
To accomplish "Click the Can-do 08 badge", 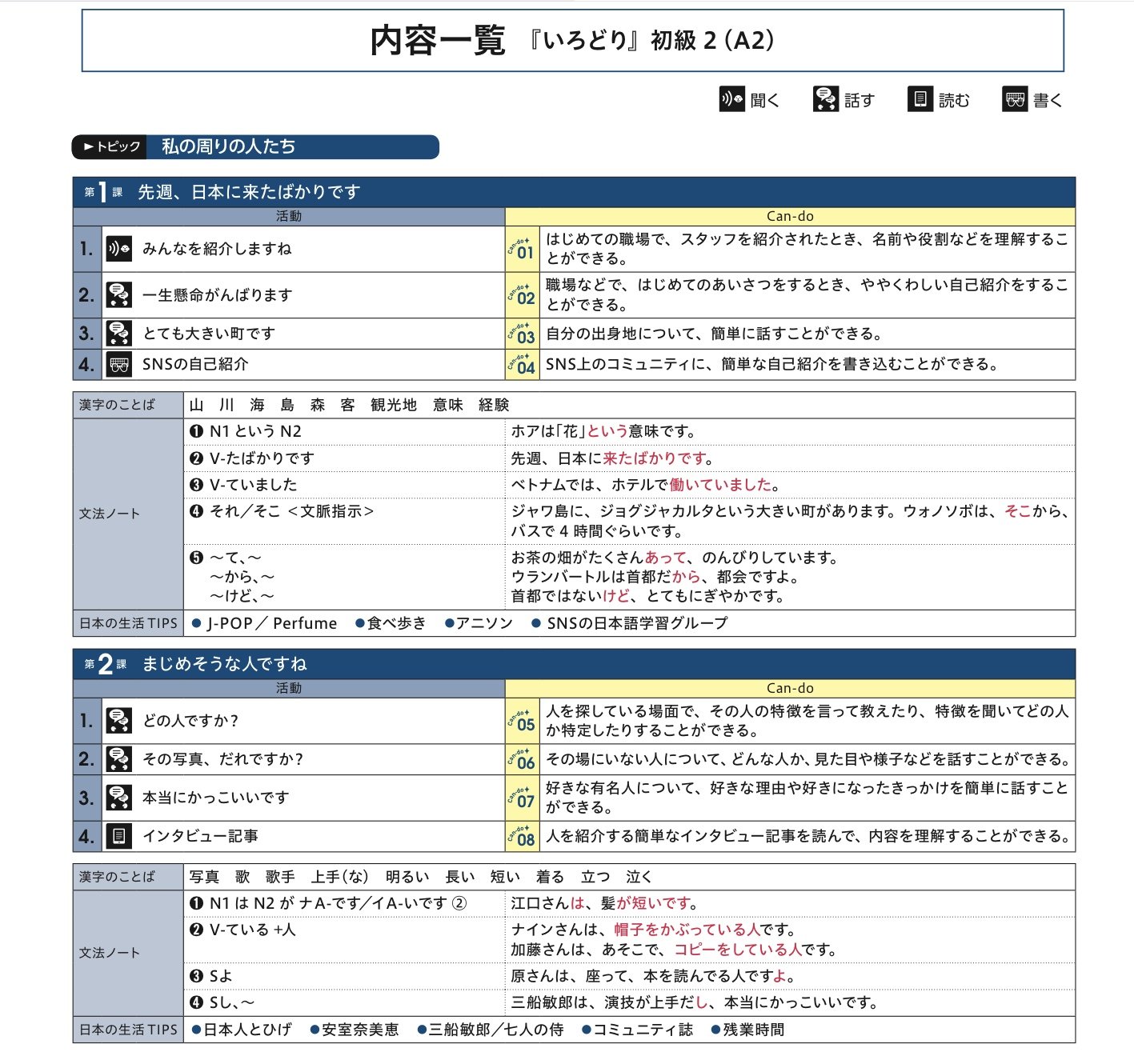I will coord(523,837).
